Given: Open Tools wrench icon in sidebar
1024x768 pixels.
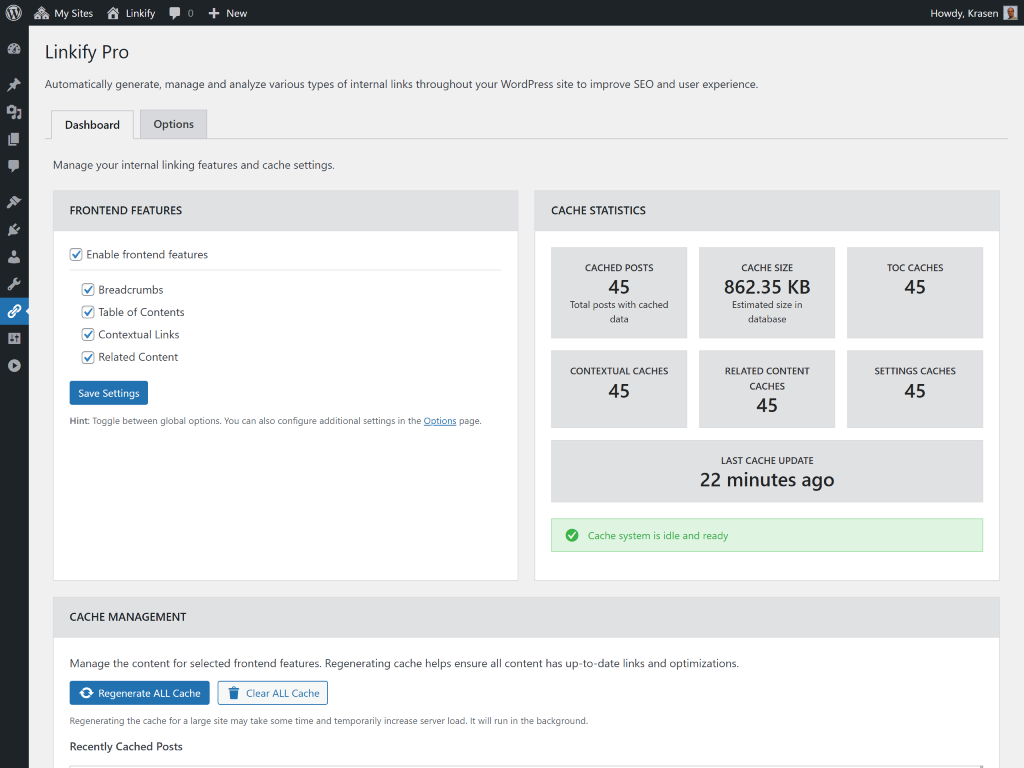Looking at the screenshot, I should [14, 284].
